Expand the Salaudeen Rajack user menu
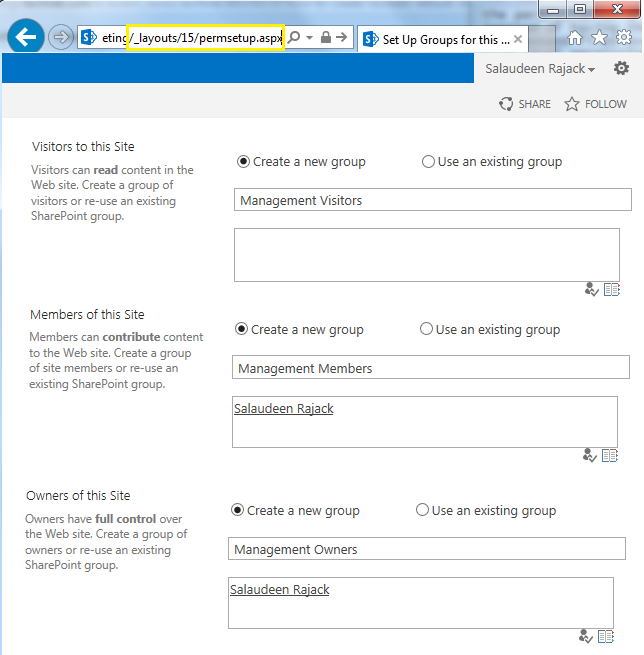This screenshot has width=644, height=655. tap(540, 69)
